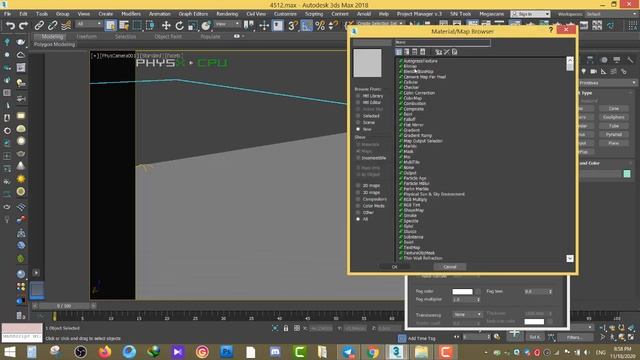
Task: Open the reference coordinate system View dropdown
Action: coord(227,24)
